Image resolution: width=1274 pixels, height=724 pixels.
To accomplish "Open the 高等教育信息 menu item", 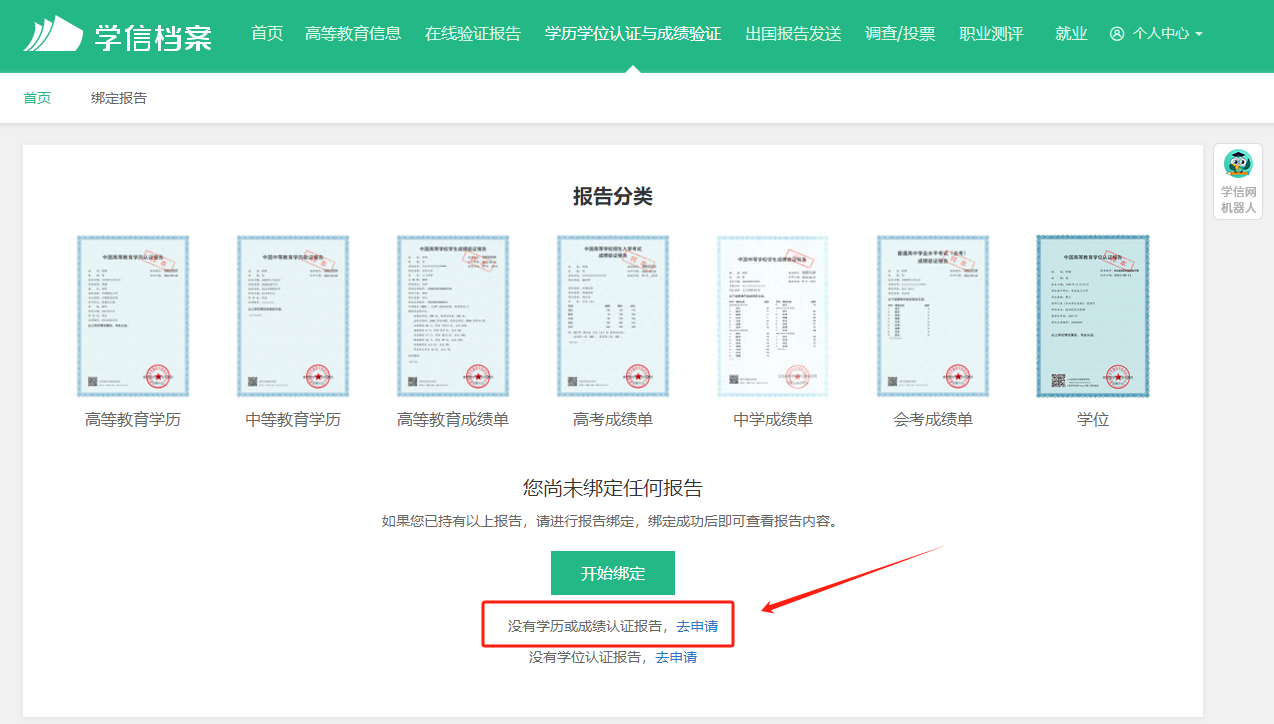I will [x=353, y=34].
